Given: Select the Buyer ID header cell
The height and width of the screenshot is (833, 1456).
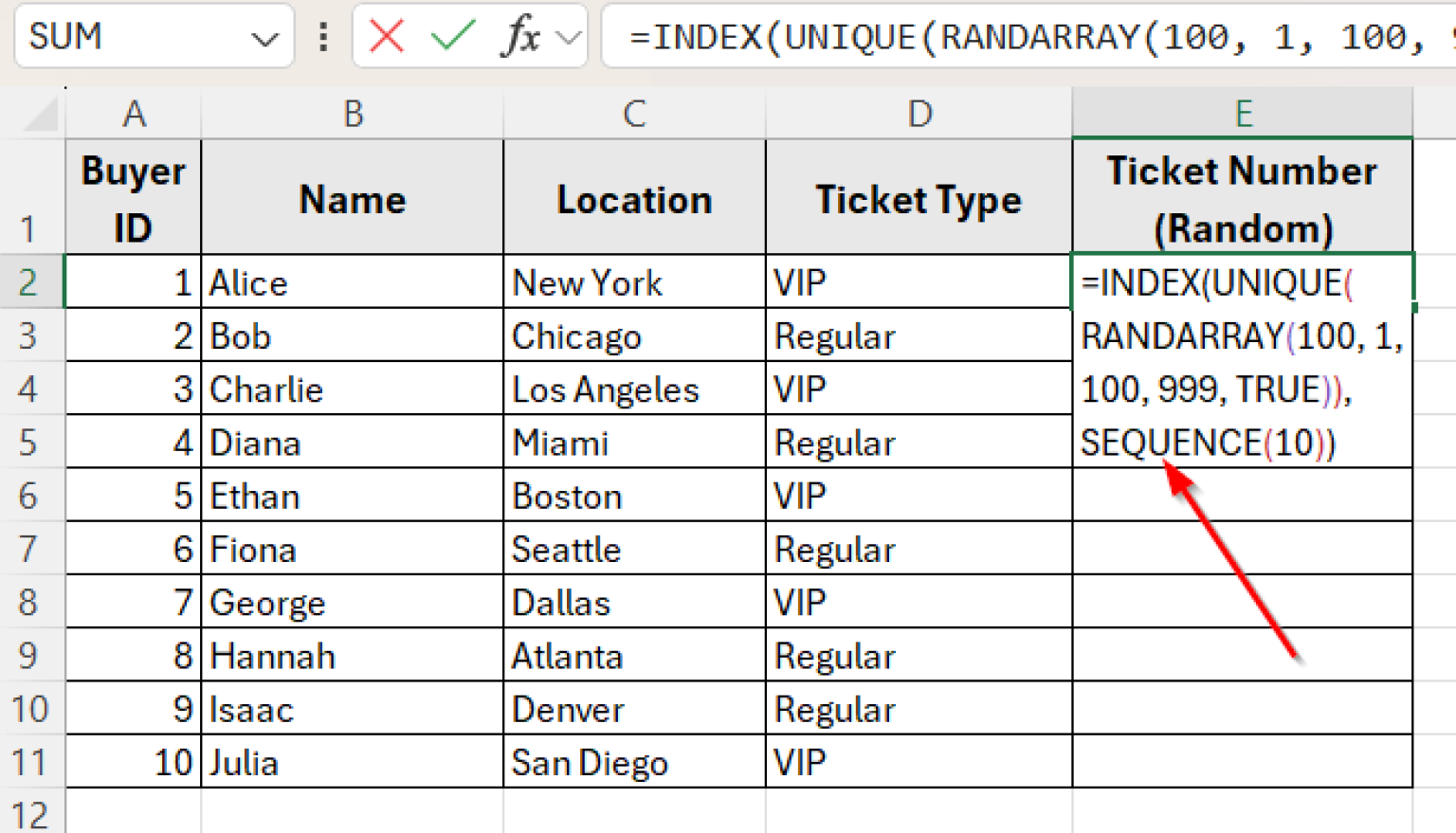Looking at the screenshot, I should tap(134, 197).
